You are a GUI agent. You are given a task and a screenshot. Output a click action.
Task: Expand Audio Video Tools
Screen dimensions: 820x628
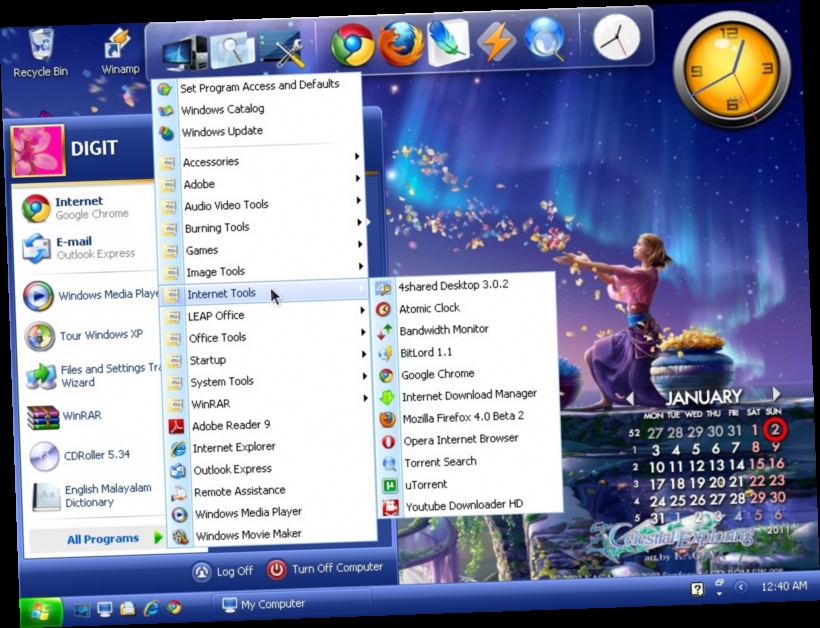(261, 205)
